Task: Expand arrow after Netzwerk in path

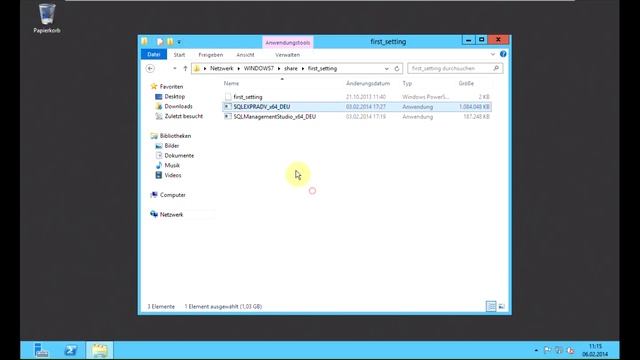Action: [x=238, y=69]
